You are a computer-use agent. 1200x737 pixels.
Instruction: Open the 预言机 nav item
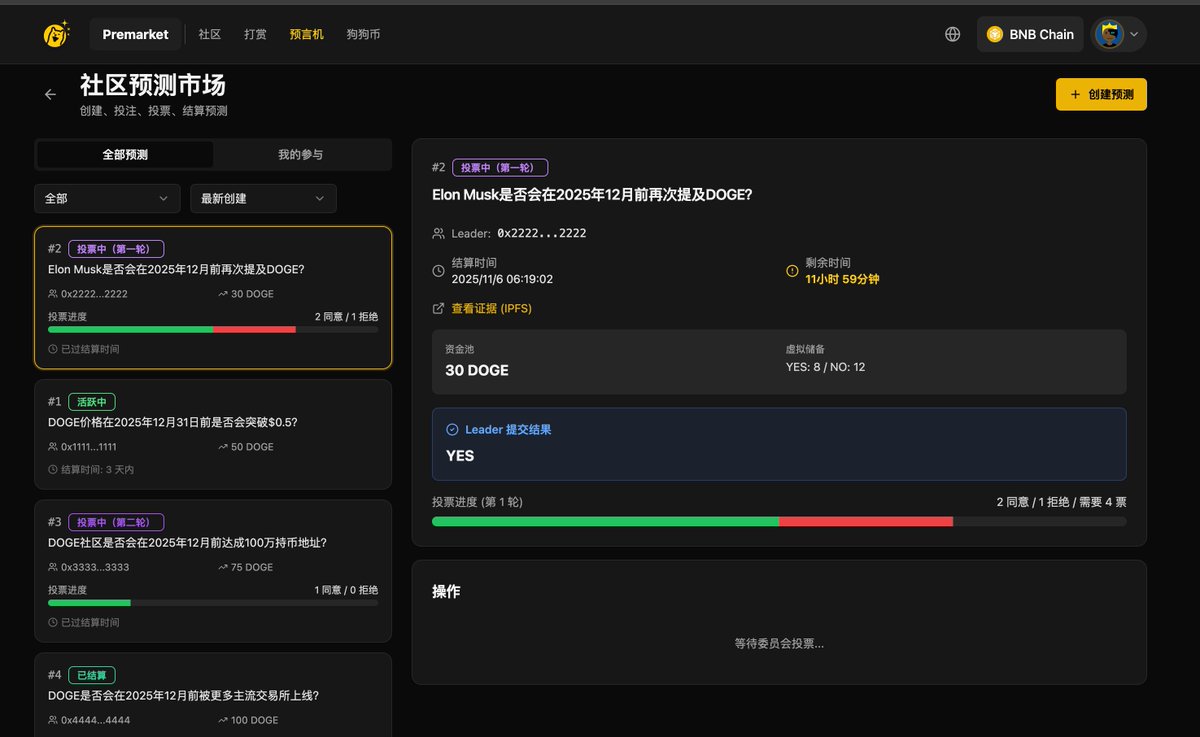tap(306, 34)
